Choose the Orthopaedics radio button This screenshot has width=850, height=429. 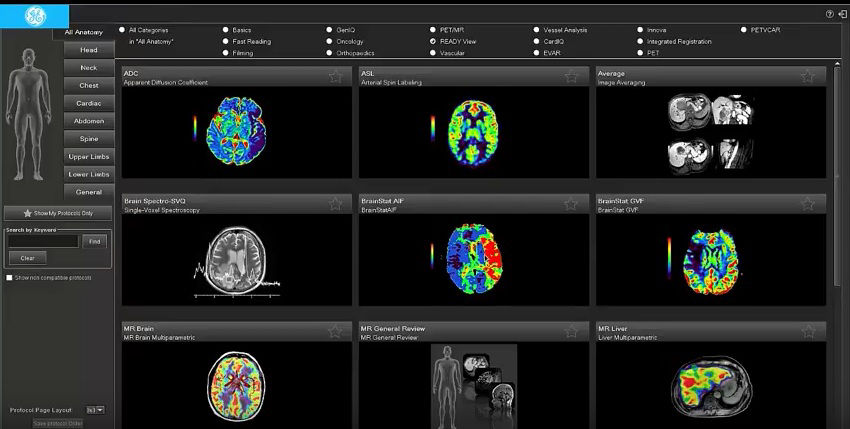[329, 53]
